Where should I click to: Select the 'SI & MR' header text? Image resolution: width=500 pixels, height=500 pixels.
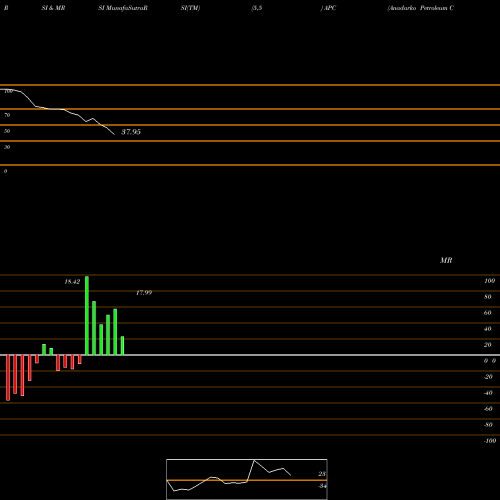[53, 8]
